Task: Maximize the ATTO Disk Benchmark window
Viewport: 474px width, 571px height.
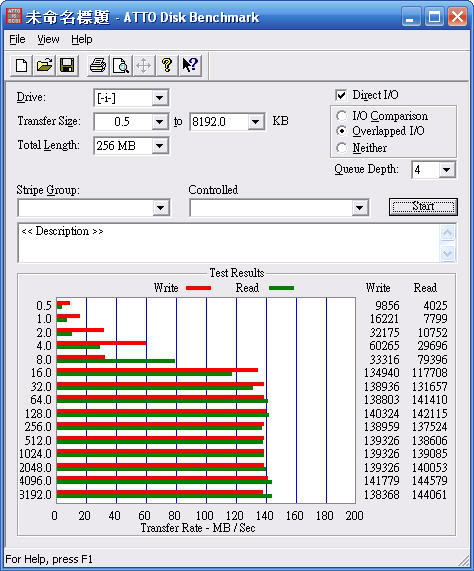Action: point(434,17)
